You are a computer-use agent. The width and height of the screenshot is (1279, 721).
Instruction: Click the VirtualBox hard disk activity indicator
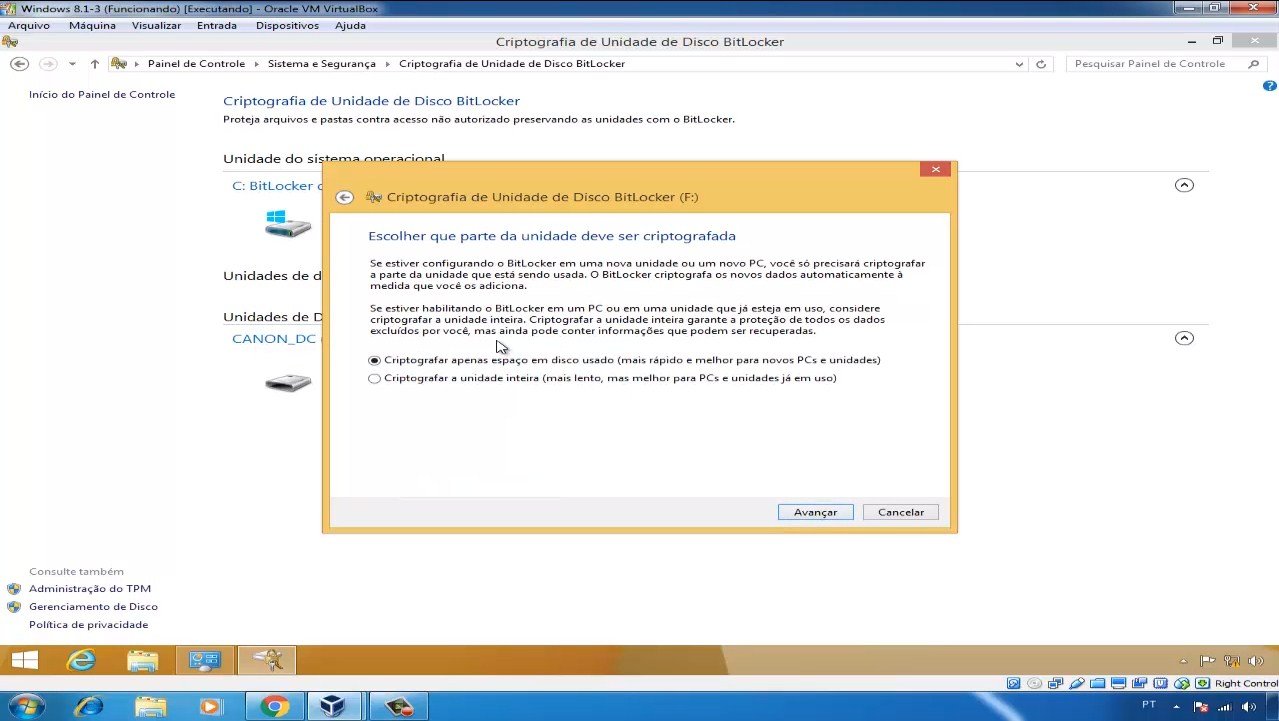(1014, 684)
